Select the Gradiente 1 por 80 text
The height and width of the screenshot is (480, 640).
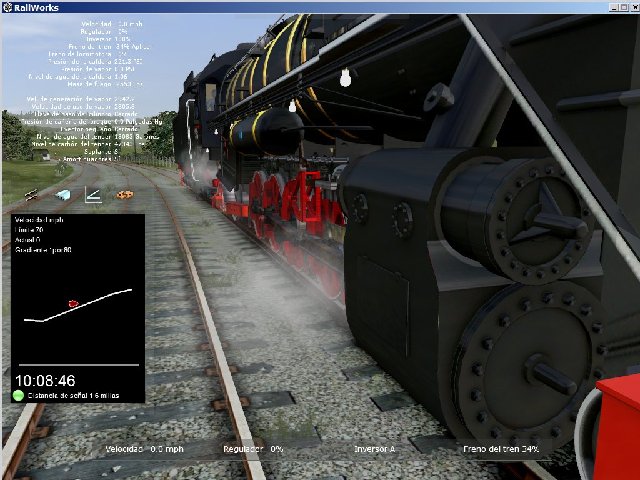(43, 249)
